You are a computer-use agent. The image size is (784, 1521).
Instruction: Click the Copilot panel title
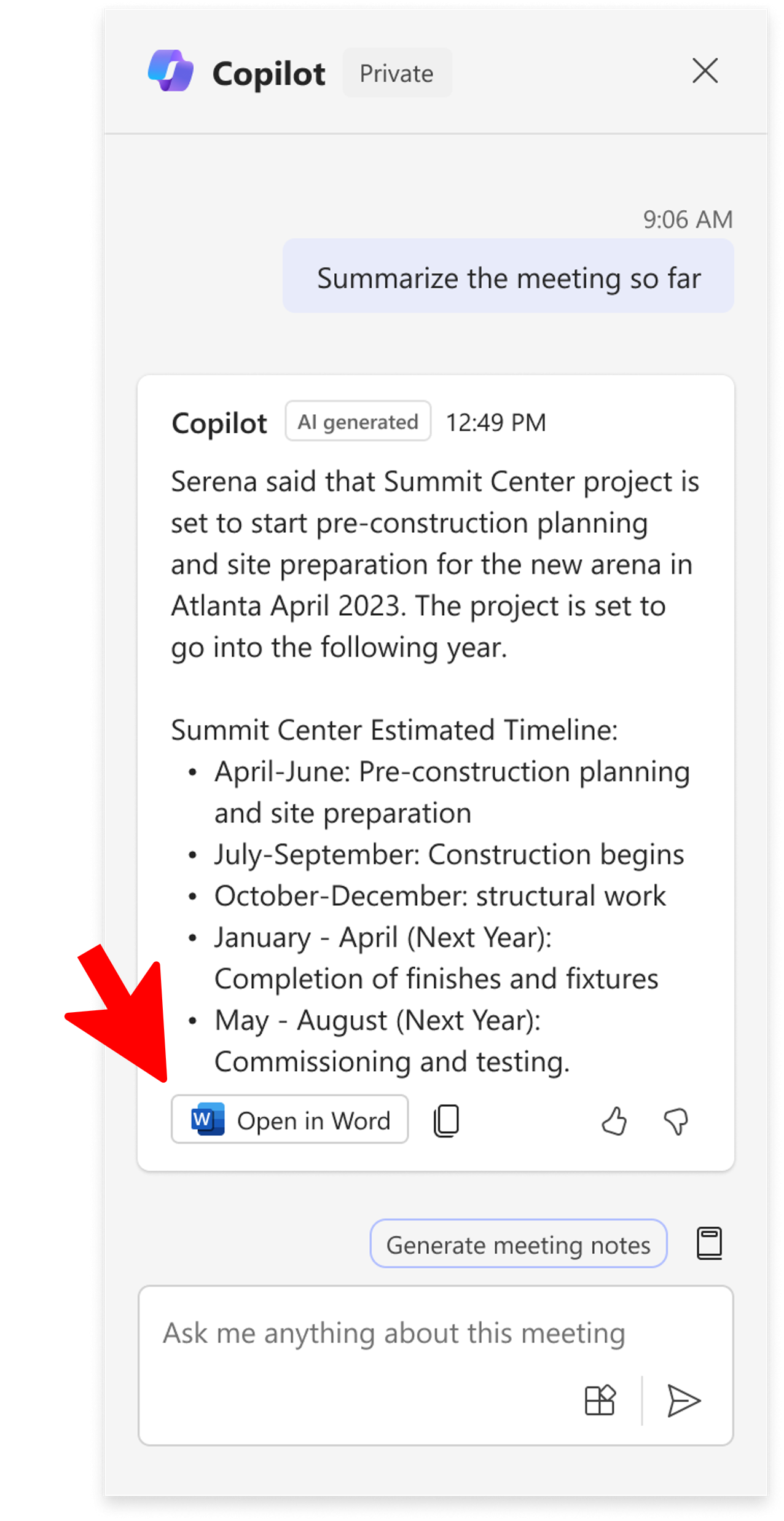tap(269, 74)
